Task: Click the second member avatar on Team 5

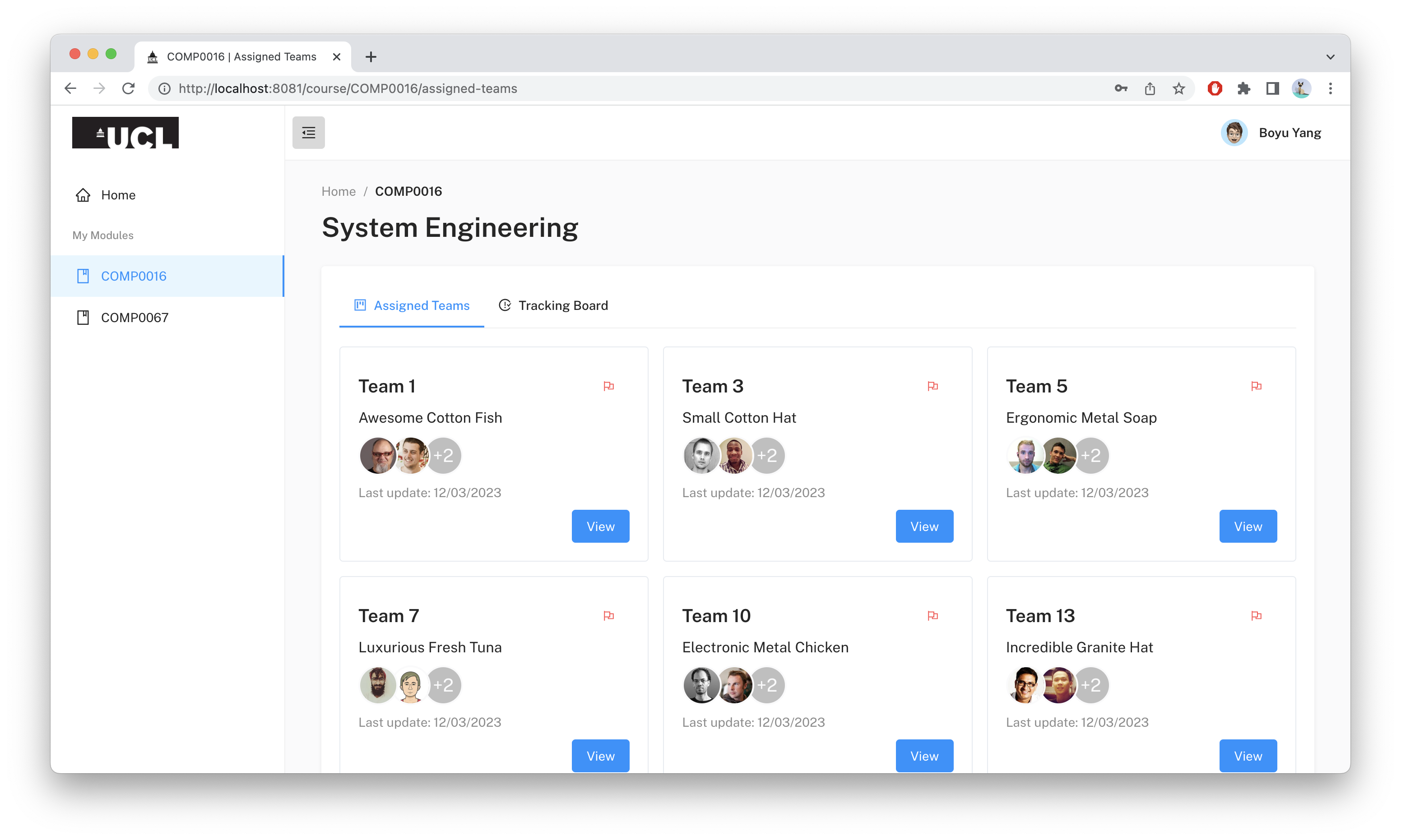Action: pos(1058,455)
